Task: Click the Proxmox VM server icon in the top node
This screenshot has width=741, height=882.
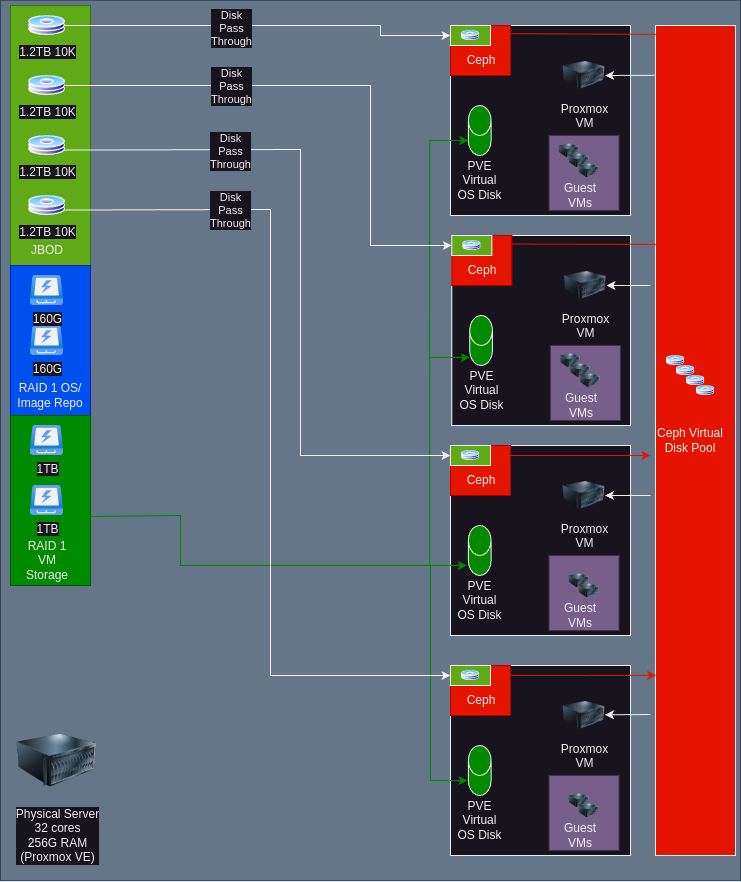Action: [583, 75]
